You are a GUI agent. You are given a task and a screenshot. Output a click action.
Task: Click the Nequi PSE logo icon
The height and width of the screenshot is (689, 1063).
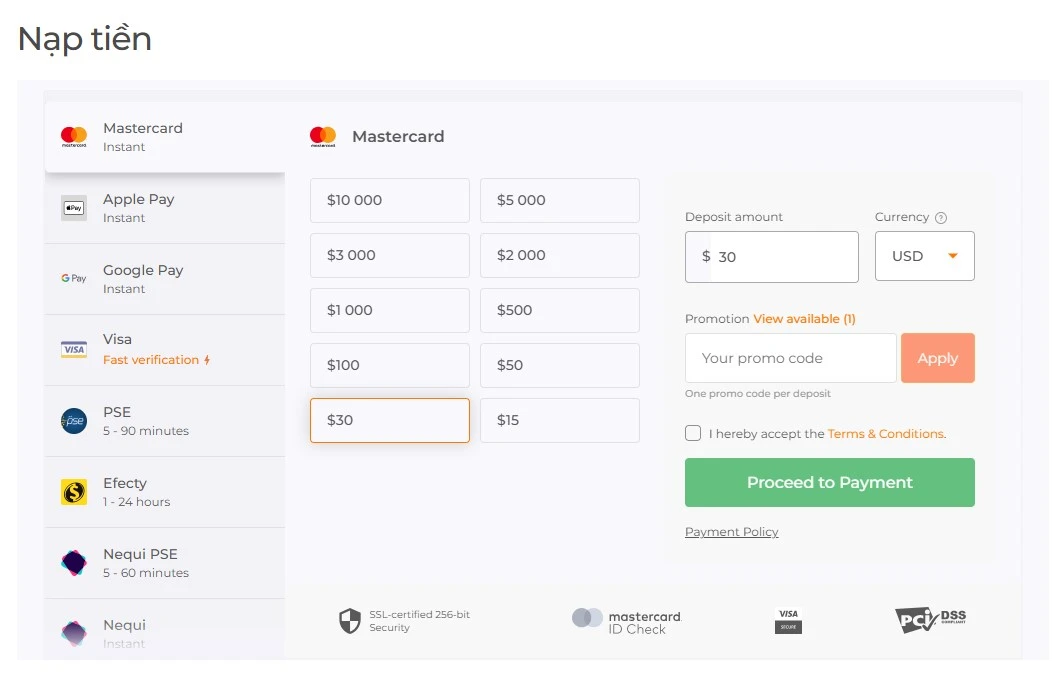74,563
